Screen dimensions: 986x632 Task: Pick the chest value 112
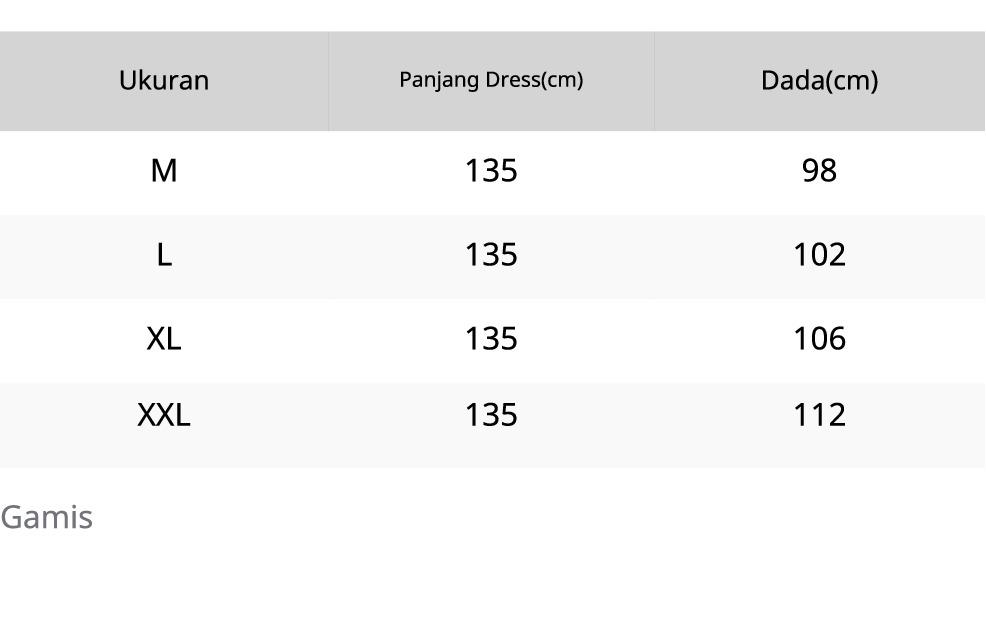[x=819, y=414]
